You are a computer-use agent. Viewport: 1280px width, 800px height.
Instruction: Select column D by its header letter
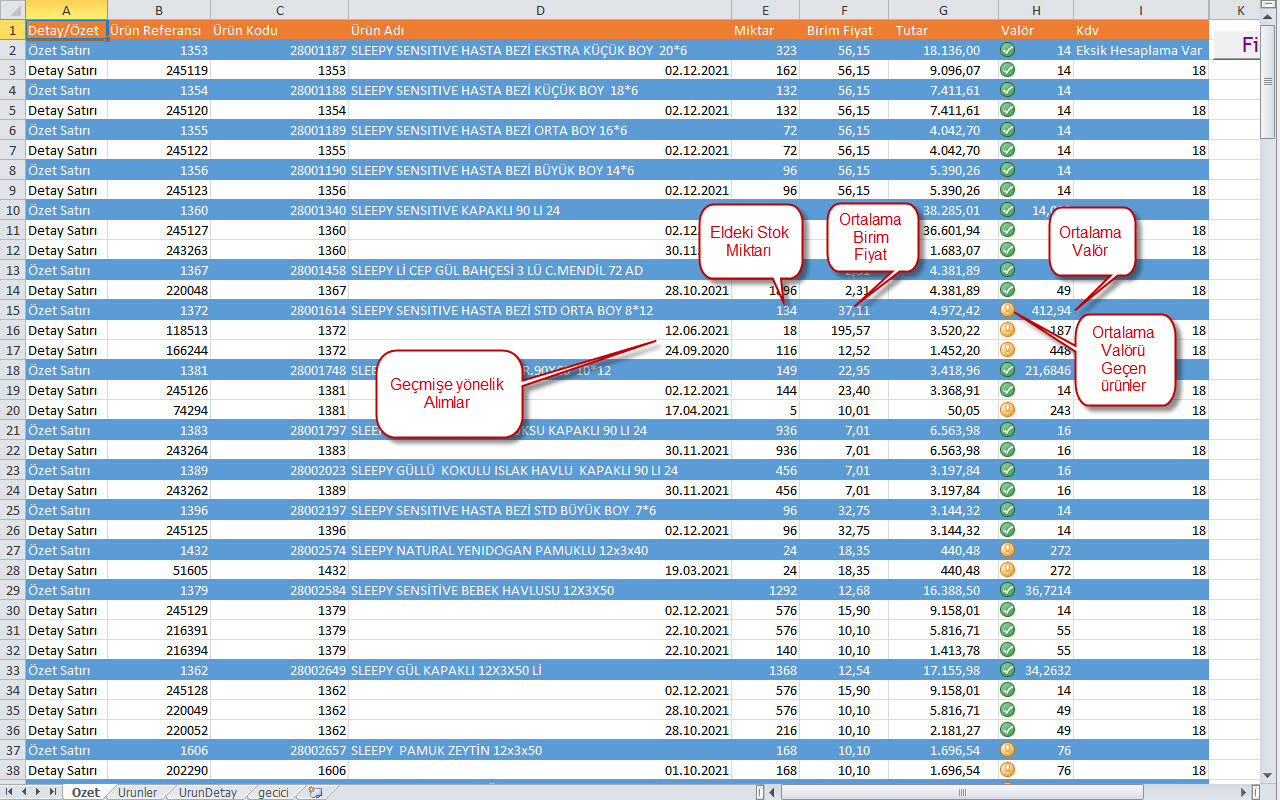(540, 10)
